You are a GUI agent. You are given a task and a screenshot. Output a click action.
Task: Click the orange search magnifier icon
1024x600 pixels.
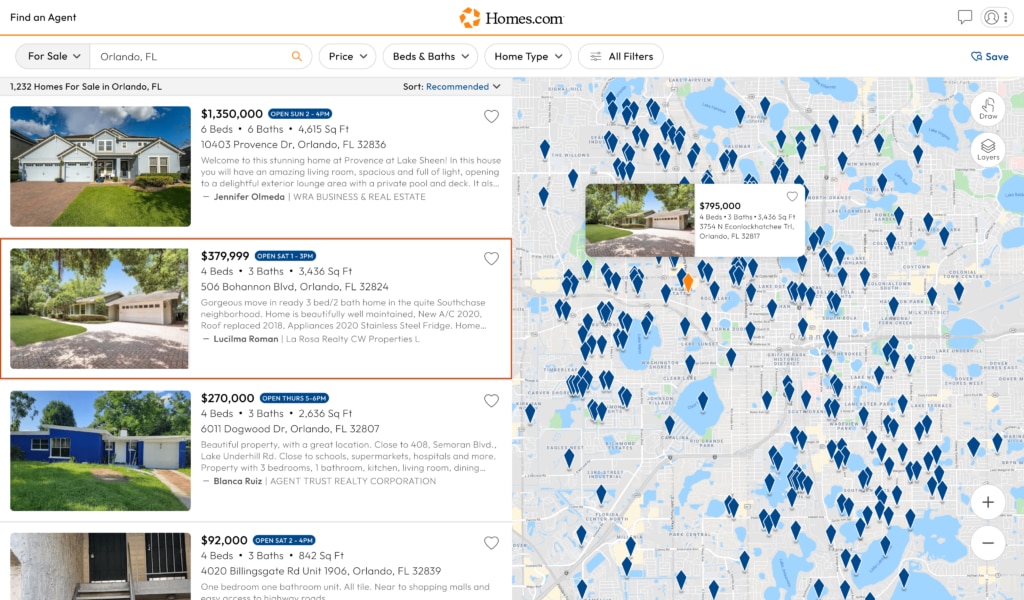[x=297, y=56]
